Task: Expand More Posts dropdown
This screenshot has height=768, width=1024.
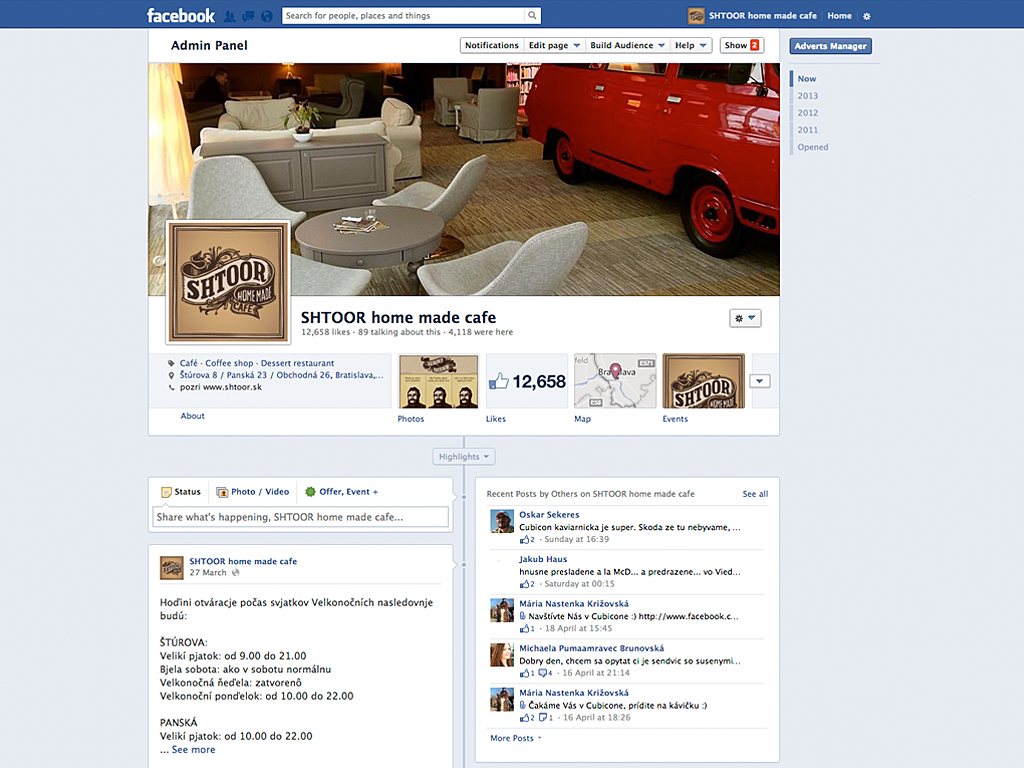Action: [x=516, y=738]
